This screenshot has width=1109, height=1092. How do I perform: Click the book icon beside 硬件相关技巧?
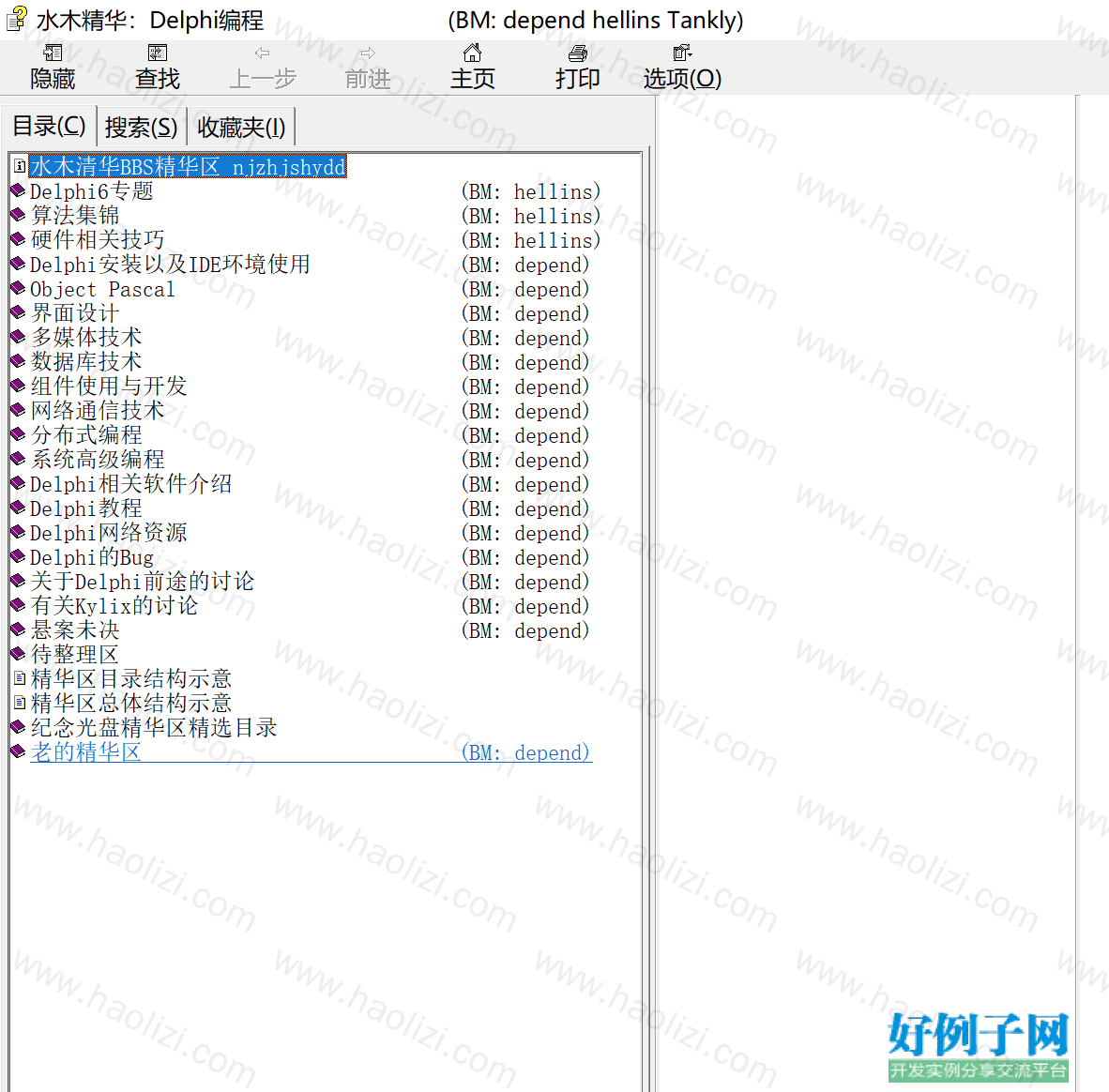point(19,239)
